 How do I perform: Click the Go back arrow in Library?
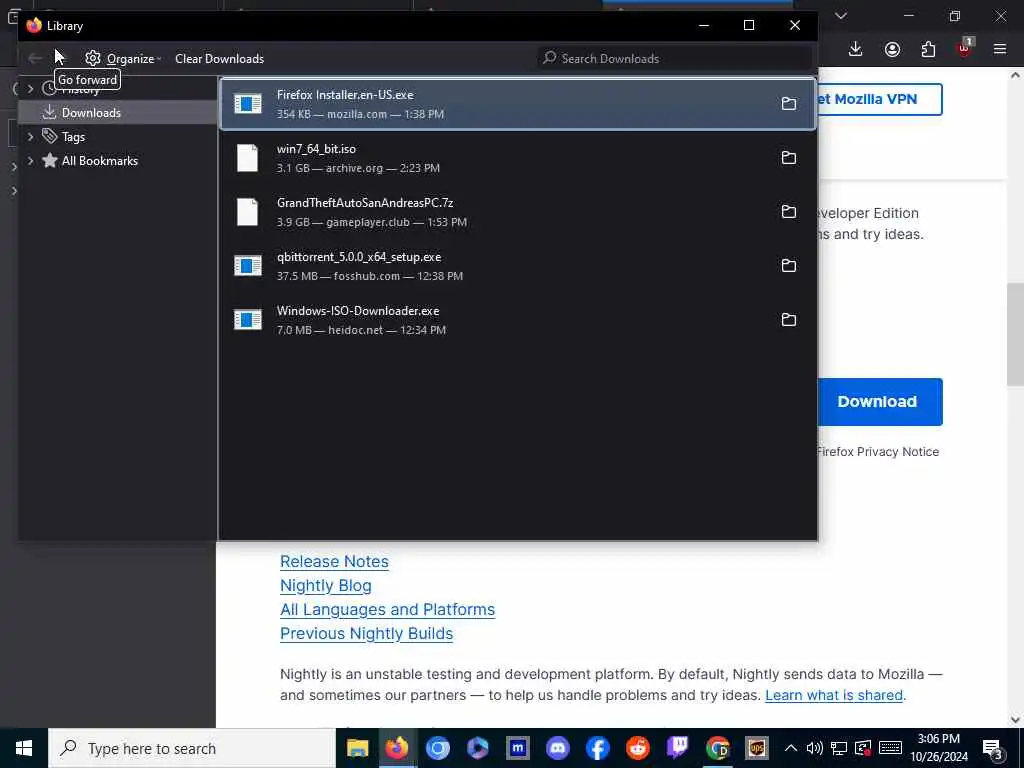[35, 58]
